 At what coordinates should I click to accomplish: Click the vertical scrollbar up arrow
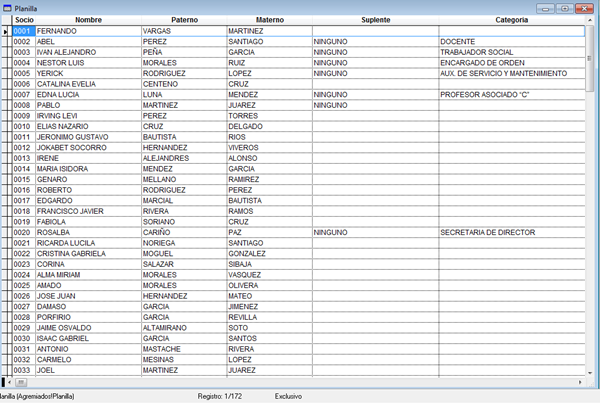pos(590,20)
